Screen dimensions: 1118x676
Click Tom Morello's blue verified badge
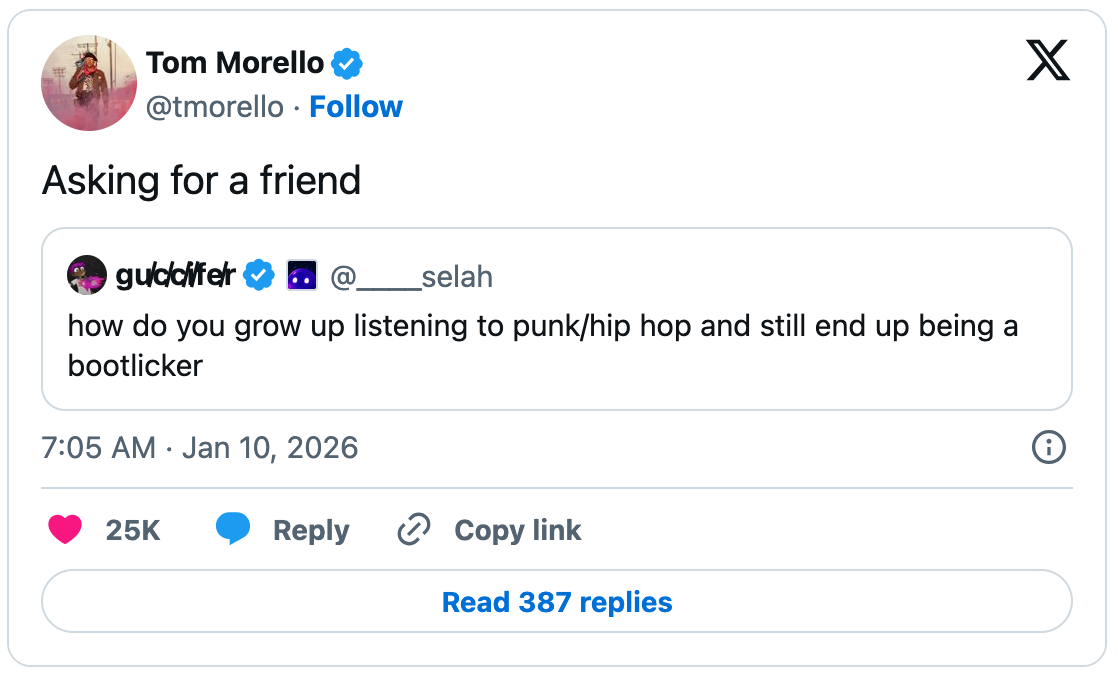tap(346, 62)
